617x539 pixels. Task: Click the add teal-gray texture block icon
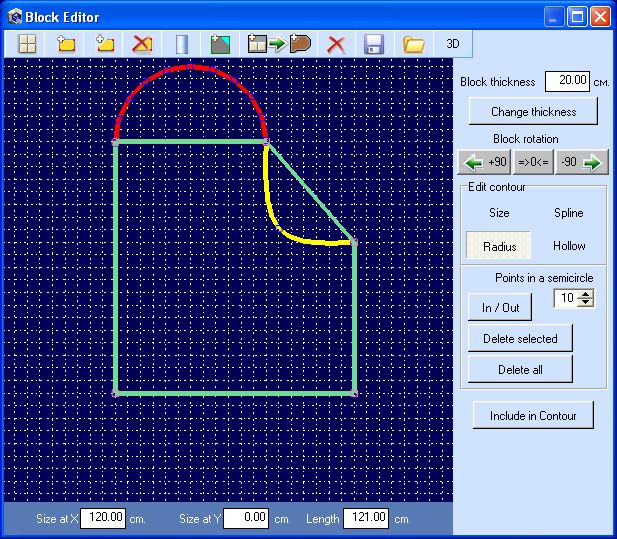(220, 44)
